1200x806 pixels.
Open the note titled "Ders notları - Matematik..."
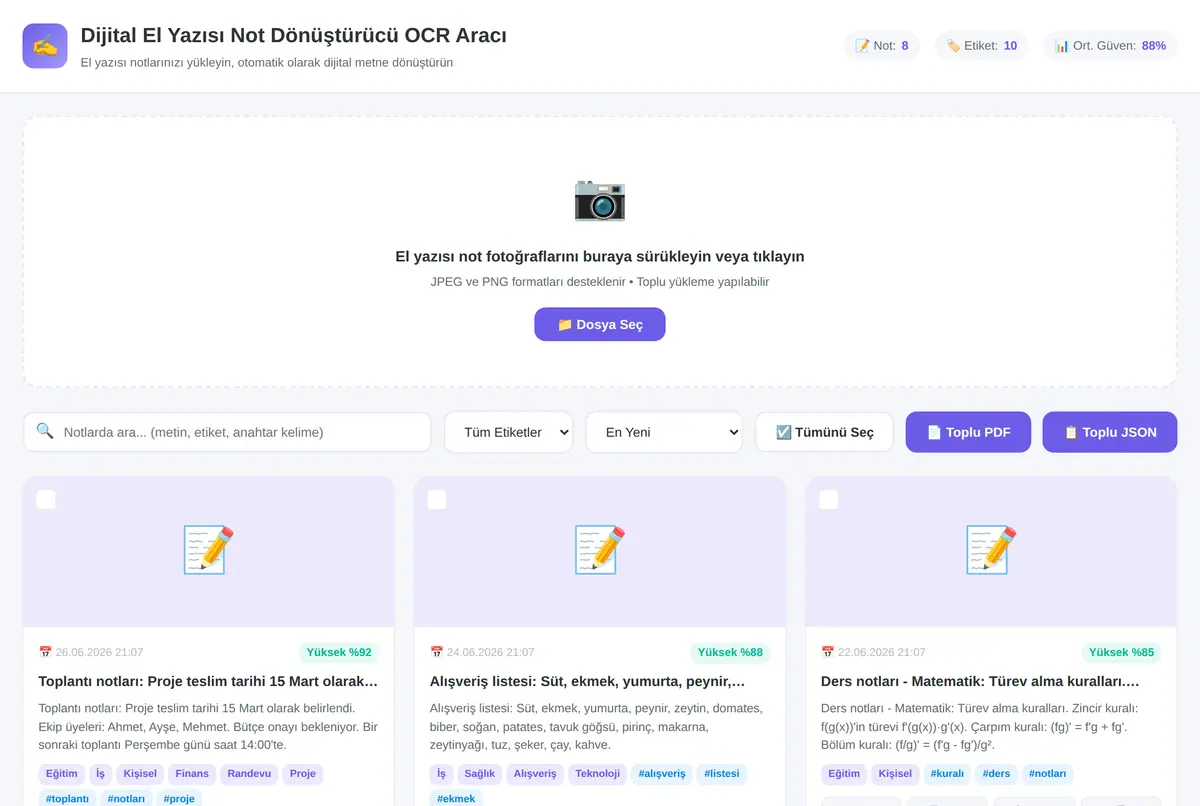click(980, 682)
